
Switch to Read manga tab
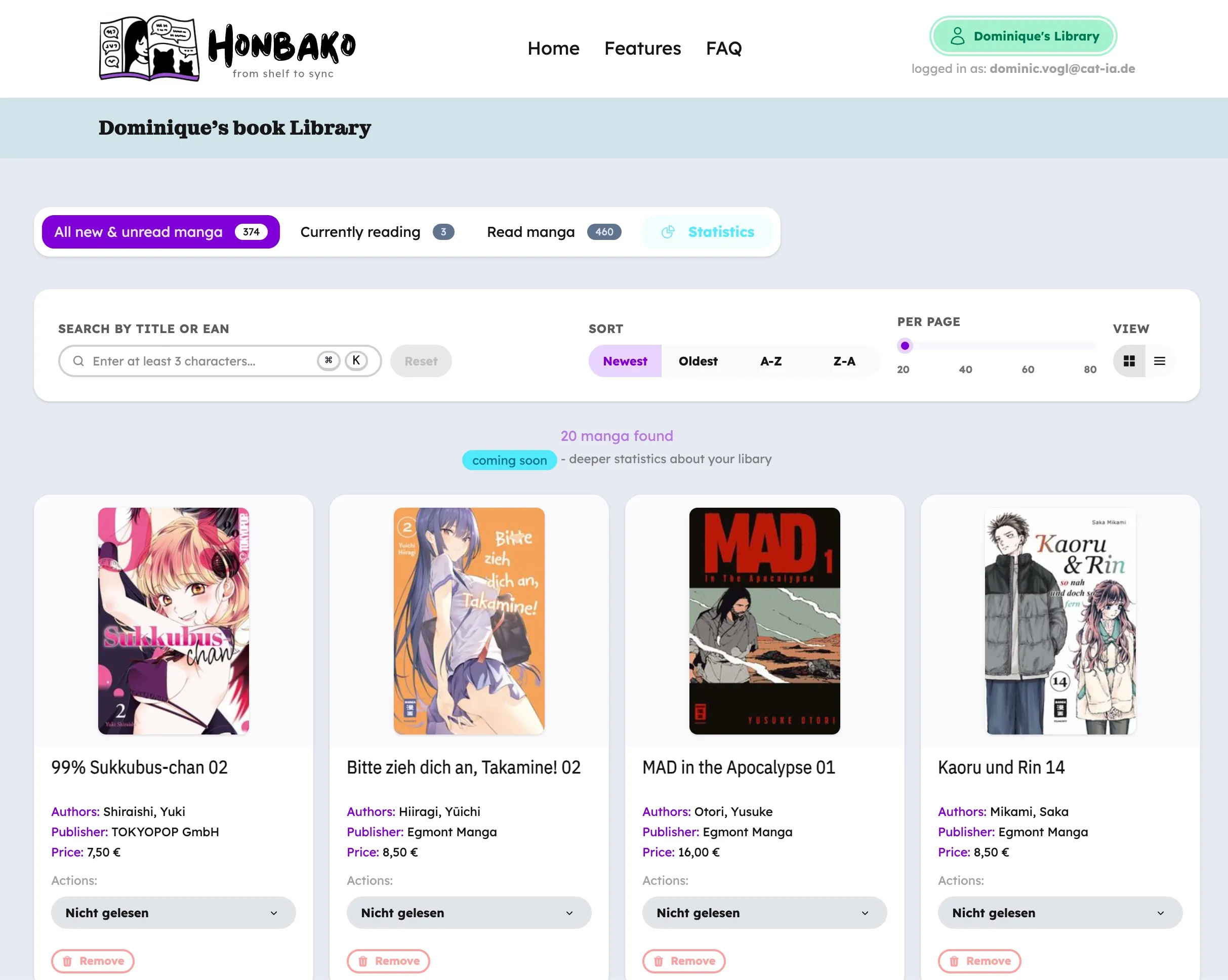tap(554, 232)
